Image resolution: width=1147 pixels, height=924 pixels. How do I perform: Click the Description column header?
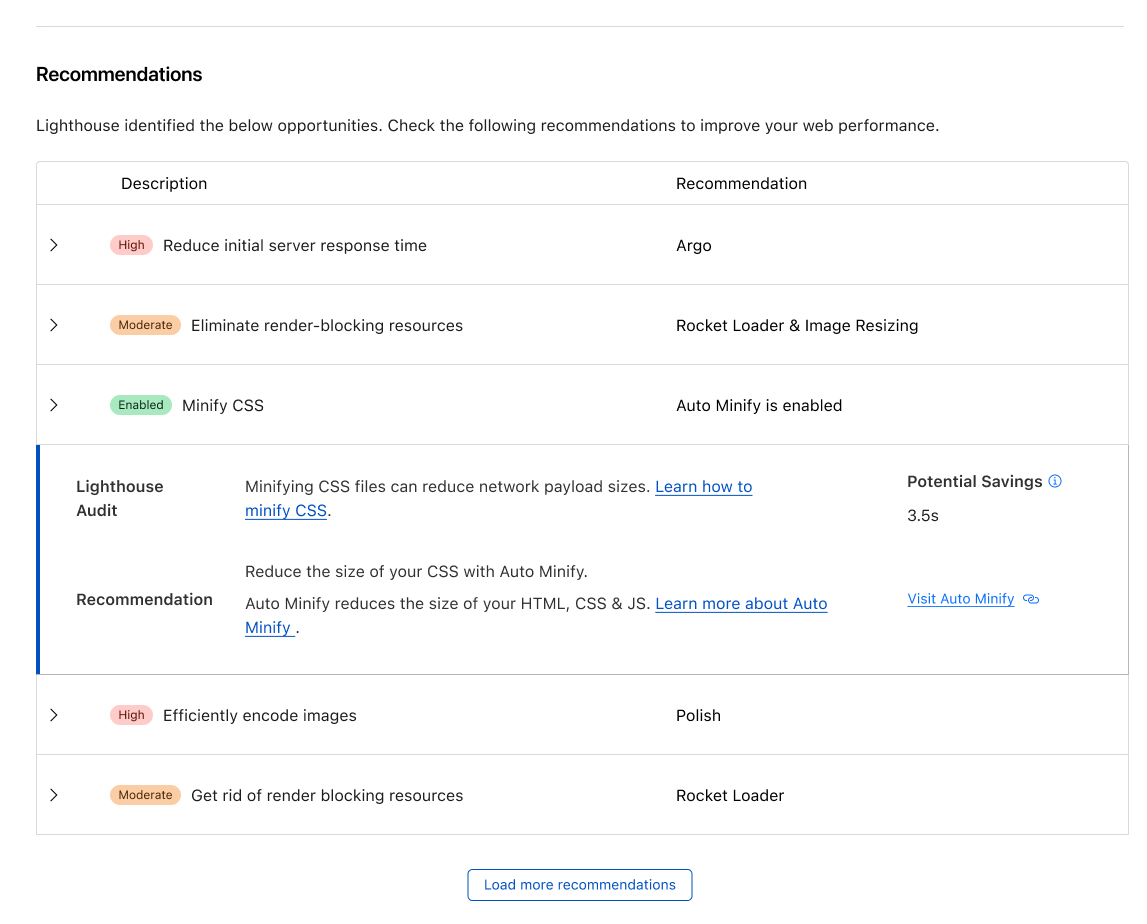click(x=164, y=183)
